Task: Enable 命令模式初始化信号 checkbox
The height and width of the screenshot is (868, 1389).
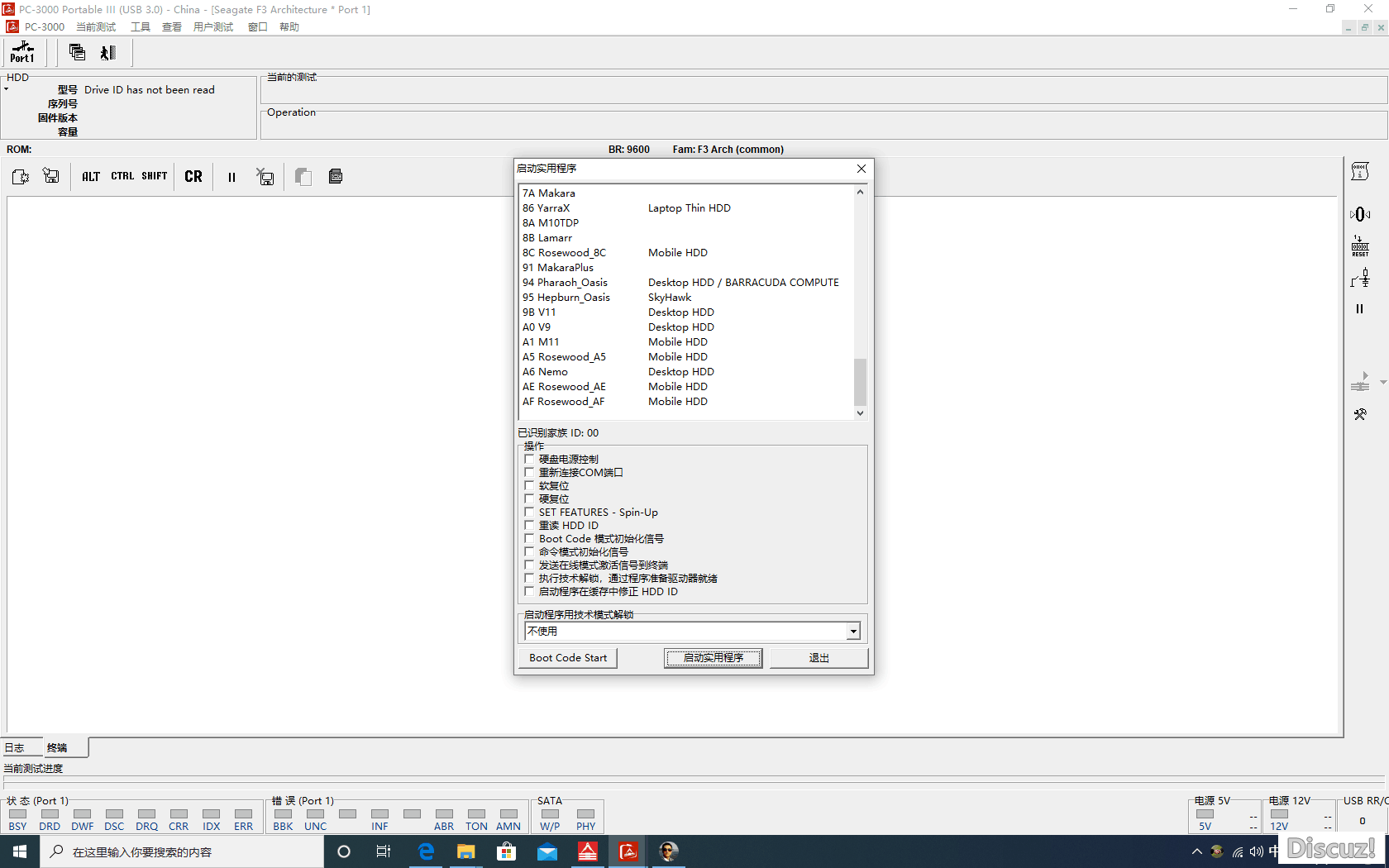Action: 529,551
